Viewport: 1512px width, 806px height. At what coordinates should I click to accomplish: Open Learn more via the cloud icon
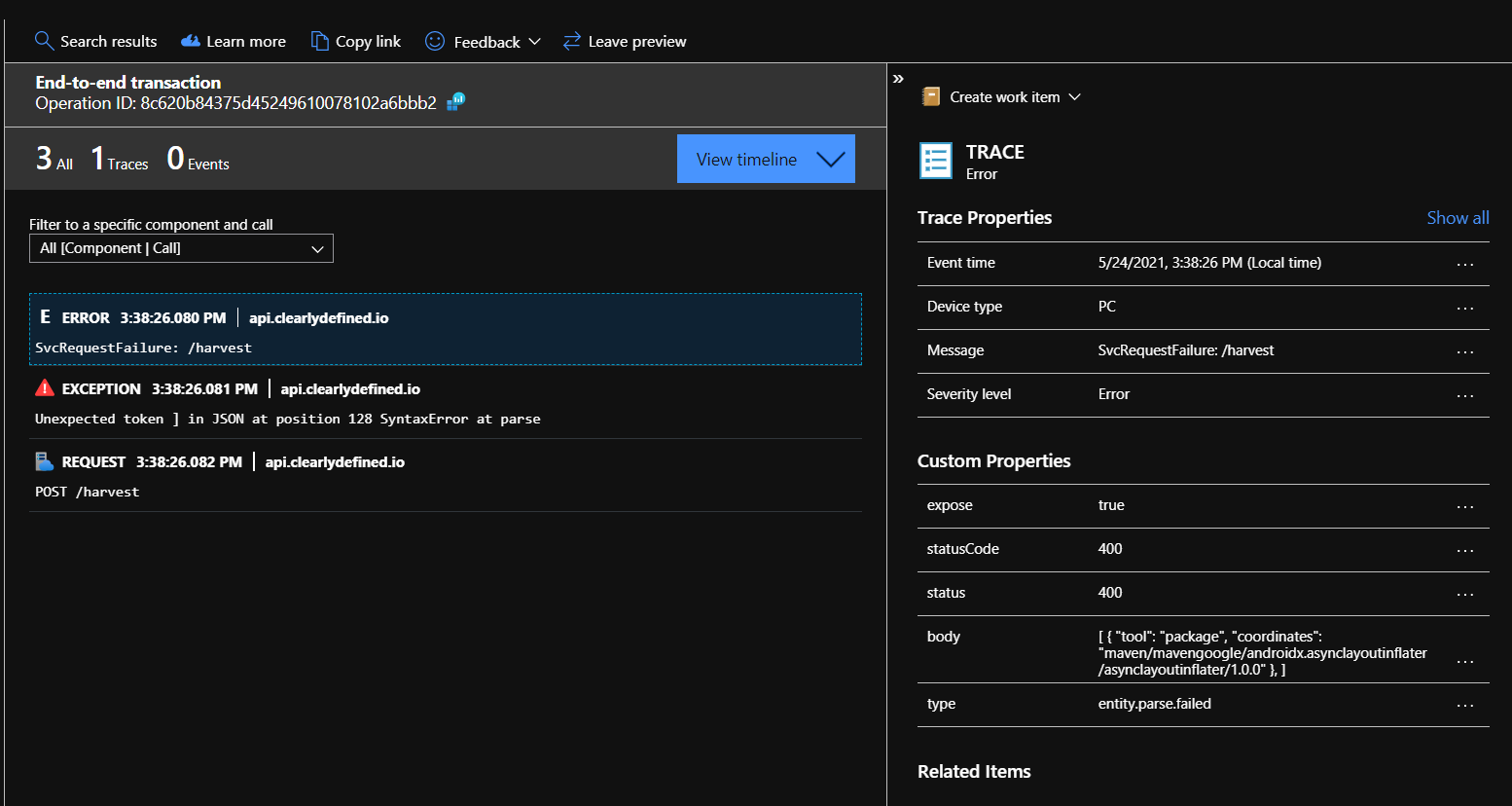pyautogui.click(x=189, y=41)
